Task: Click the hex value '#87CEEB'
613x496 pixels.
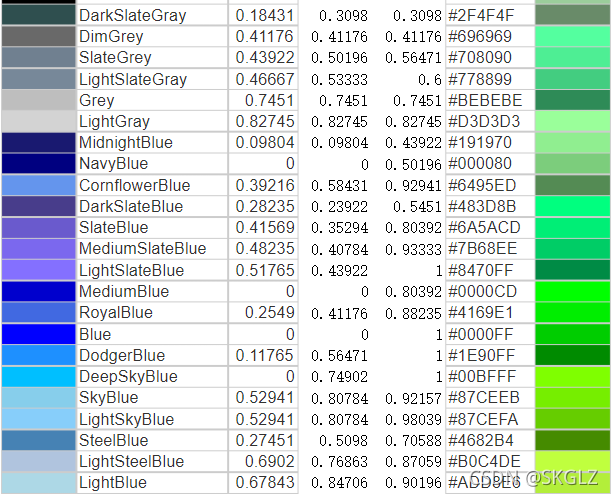Action: 484,398
